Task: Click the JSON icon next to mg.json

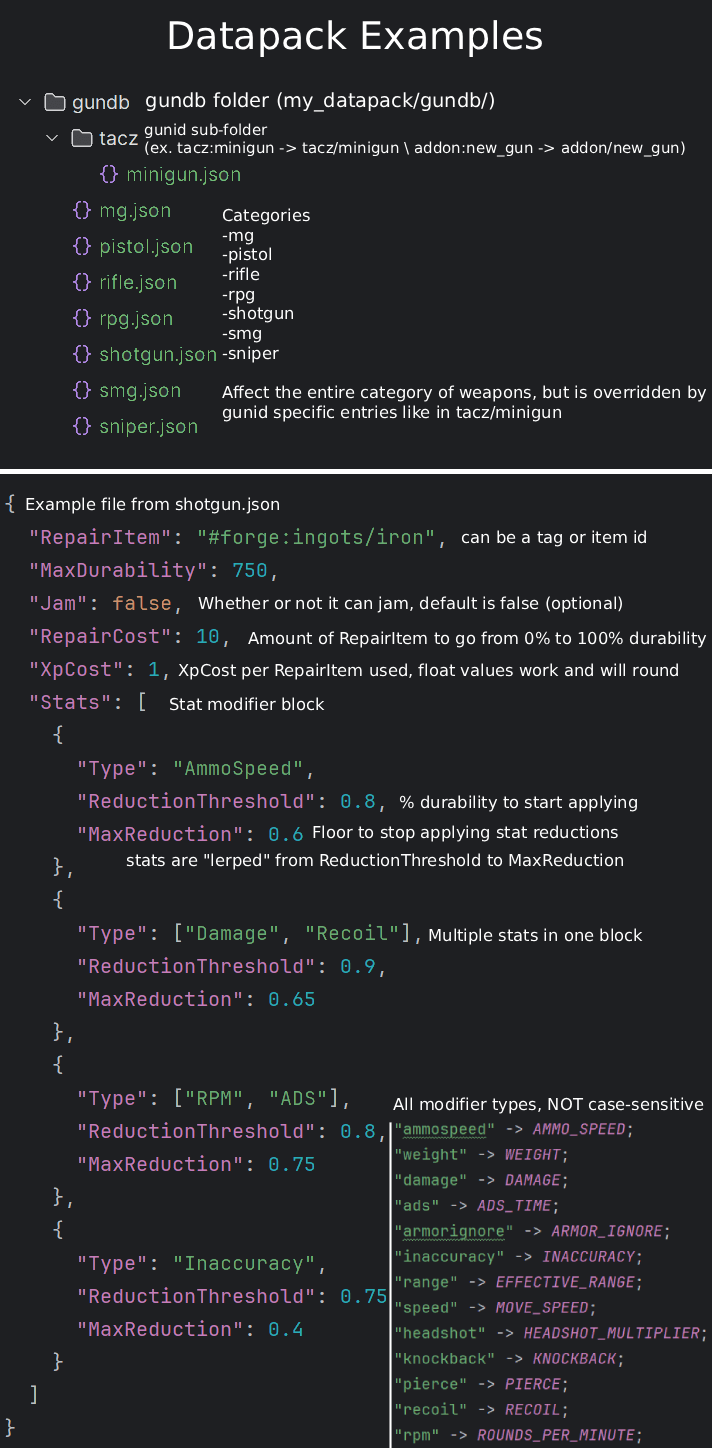Action: click(82, 210)
